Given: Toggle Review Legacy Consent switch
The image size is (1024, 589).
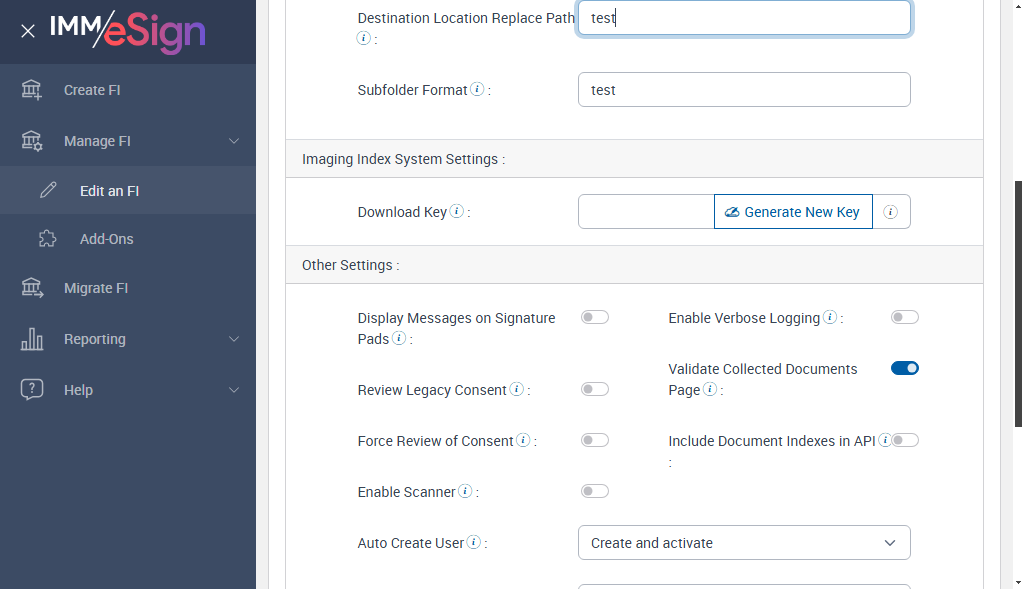Looking at the screenshot, I should pyautogui.click(x=595, y=389).
